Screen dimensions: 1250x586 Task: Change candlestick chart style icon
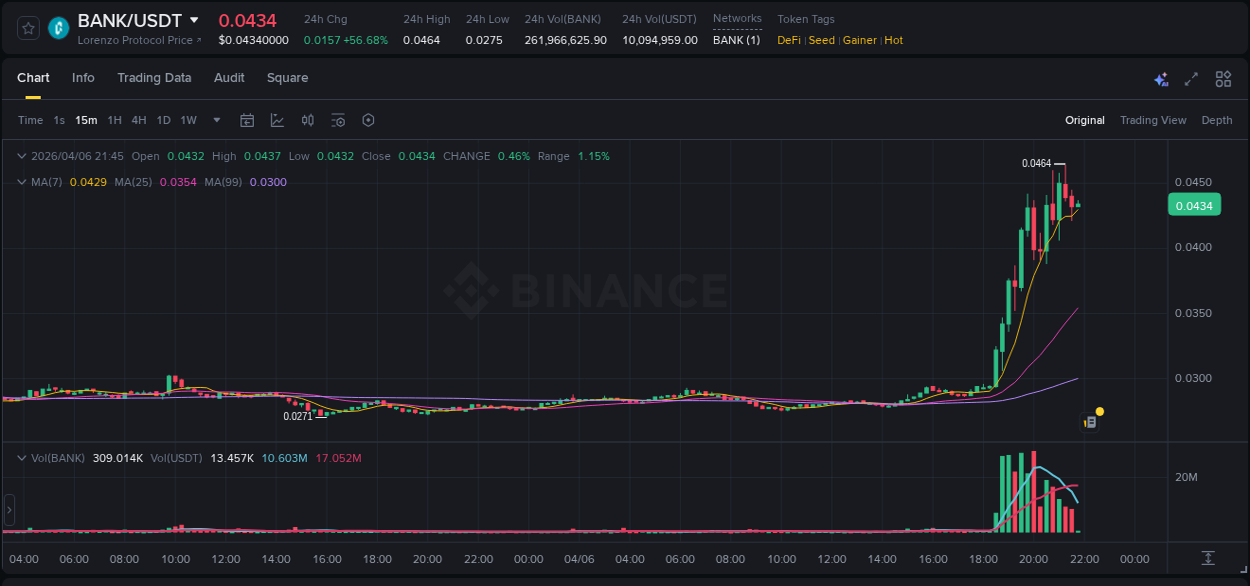coord(308,120)
